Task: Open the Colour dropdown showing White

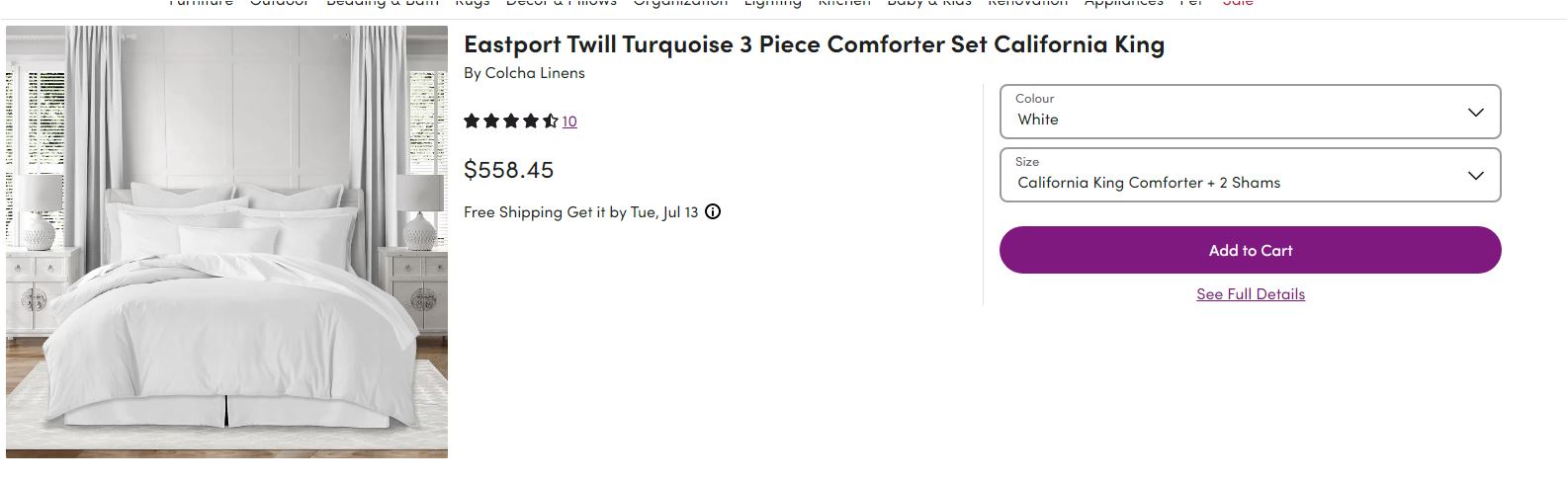Action: [1250, 112]
